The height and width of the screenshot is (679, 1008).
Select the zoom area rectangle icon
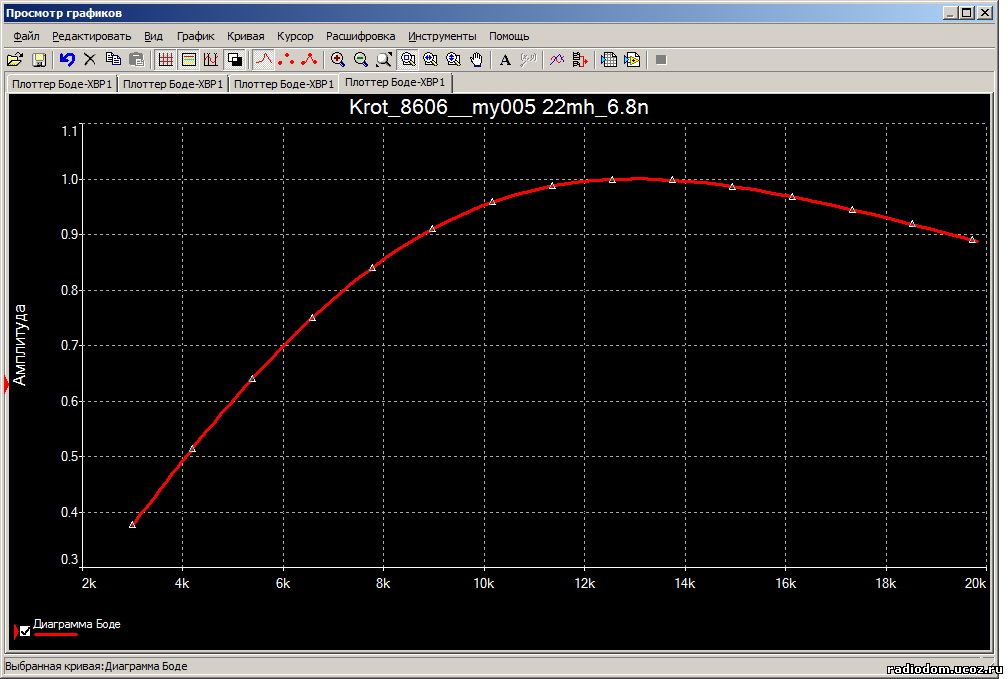pyautogui.click(x=408, y=60)
